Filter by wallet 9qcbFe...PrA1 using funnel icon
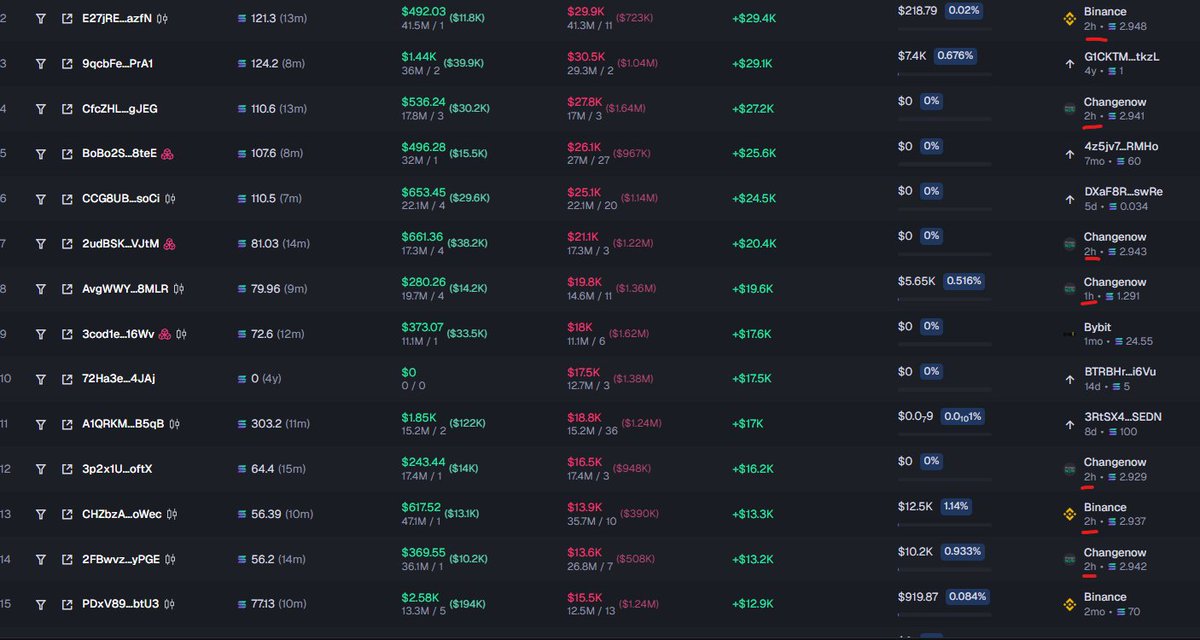The image size is (1200, 640). click(40, 63)
